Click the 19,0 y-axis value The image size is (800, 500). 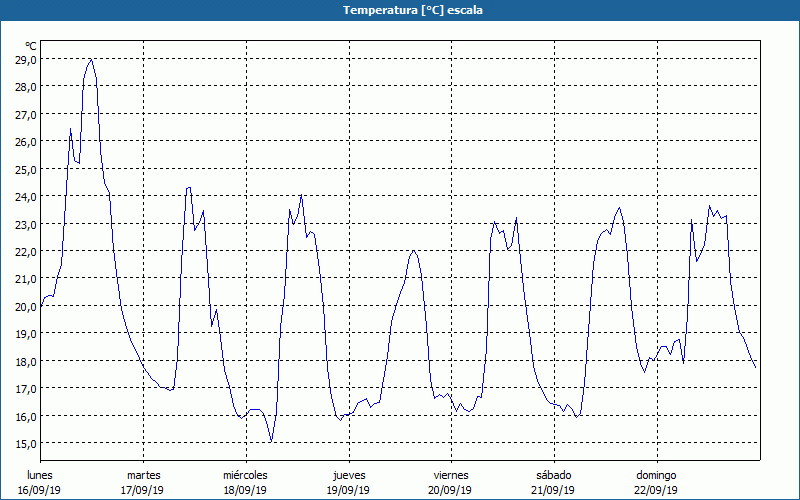tap(26, 334)
